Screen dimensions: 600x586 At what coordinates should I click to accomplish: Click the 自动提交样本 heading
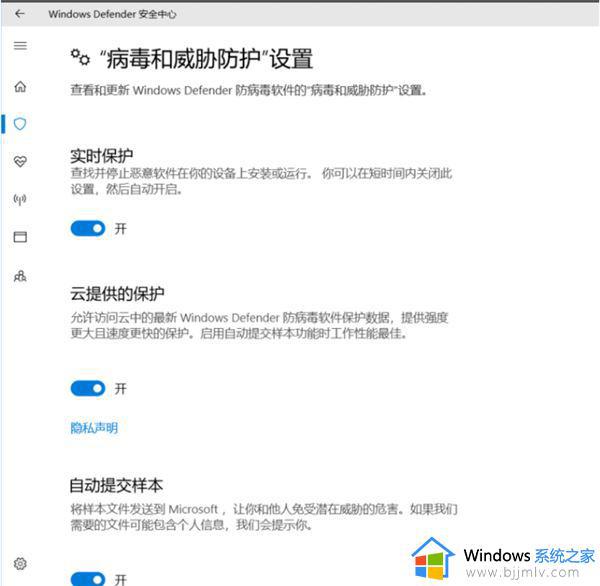[x=116, y=485]
